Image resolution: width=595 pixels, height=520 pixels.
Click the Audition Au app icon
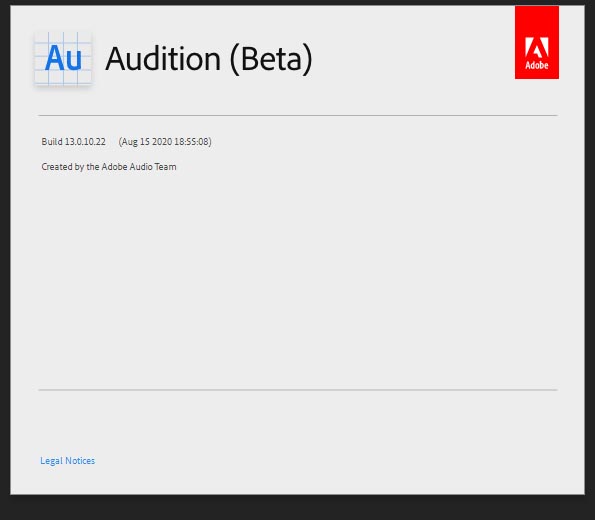(63, 58)
